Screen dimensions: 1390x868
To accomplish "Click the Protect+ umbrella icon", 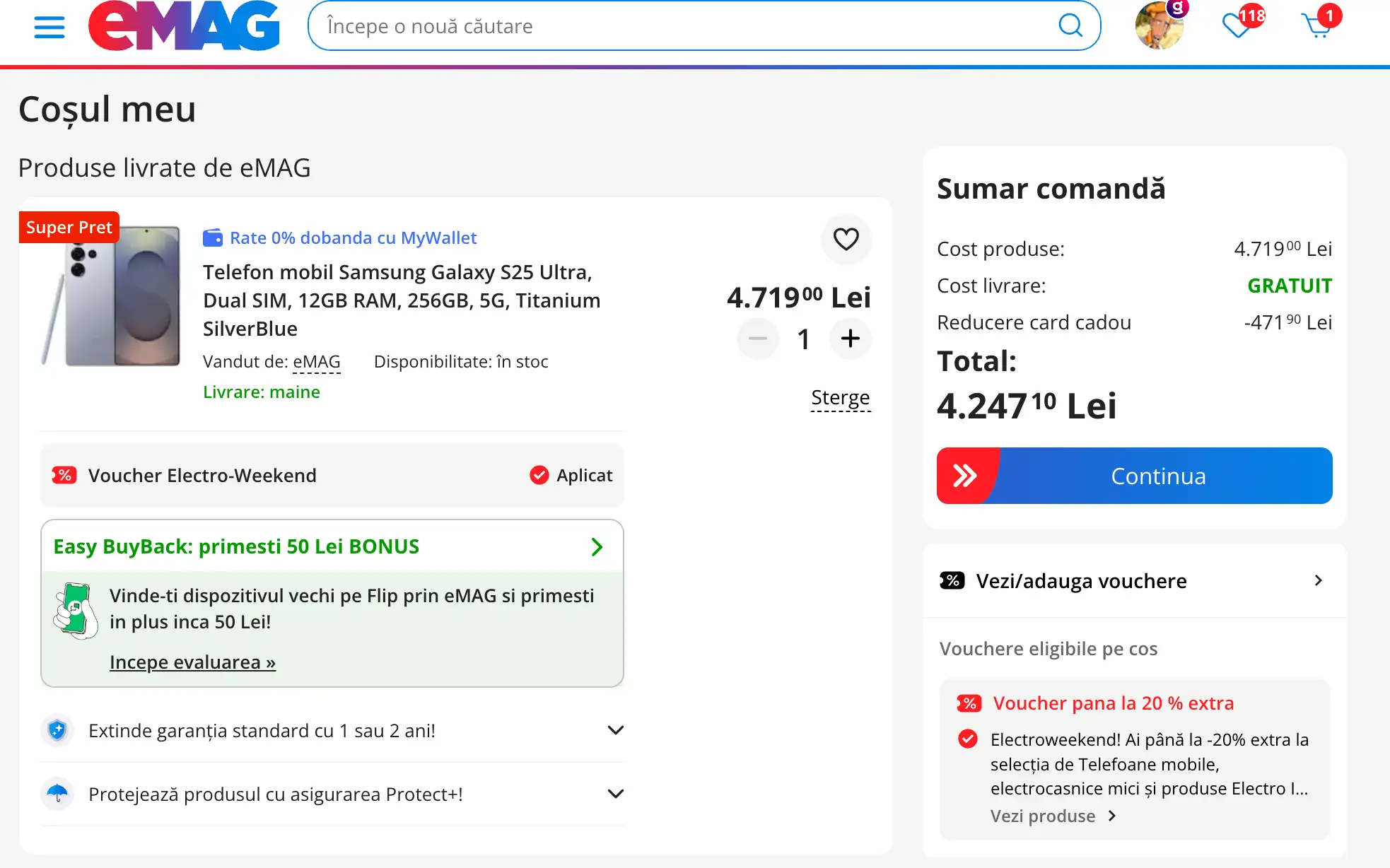I will (57, 794).
